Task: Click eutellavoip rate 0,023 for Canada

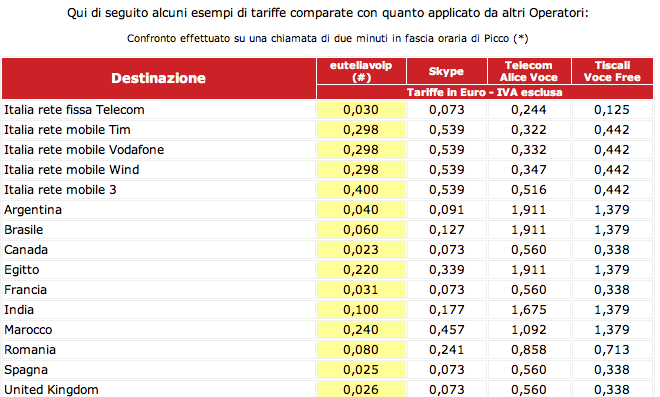Action: pos(361,250)
